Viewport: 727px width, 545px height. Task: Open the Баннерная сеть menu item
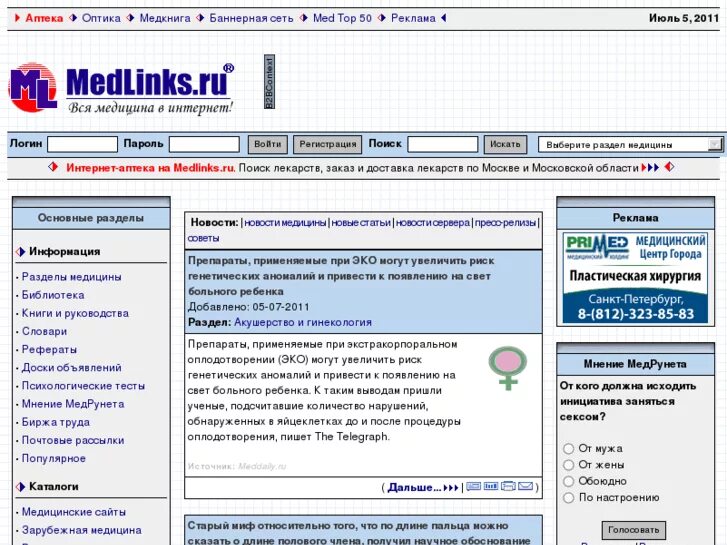251,18
